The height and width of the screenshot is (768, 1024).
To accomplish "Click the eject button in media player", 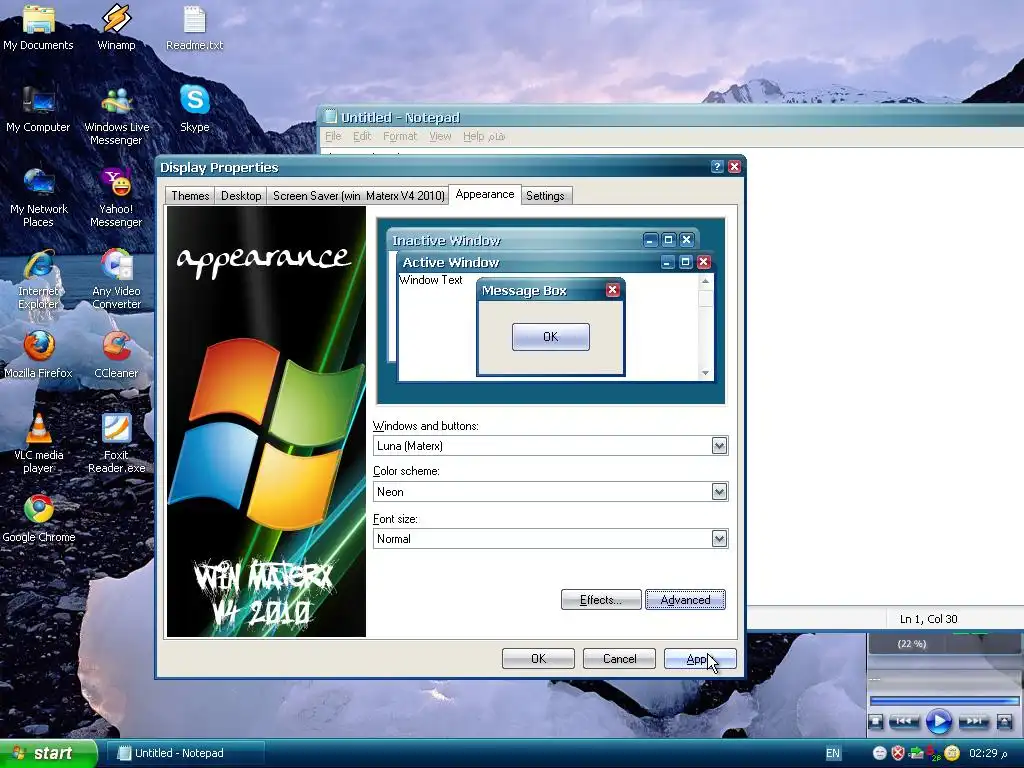I will (x=1004, y=722).
